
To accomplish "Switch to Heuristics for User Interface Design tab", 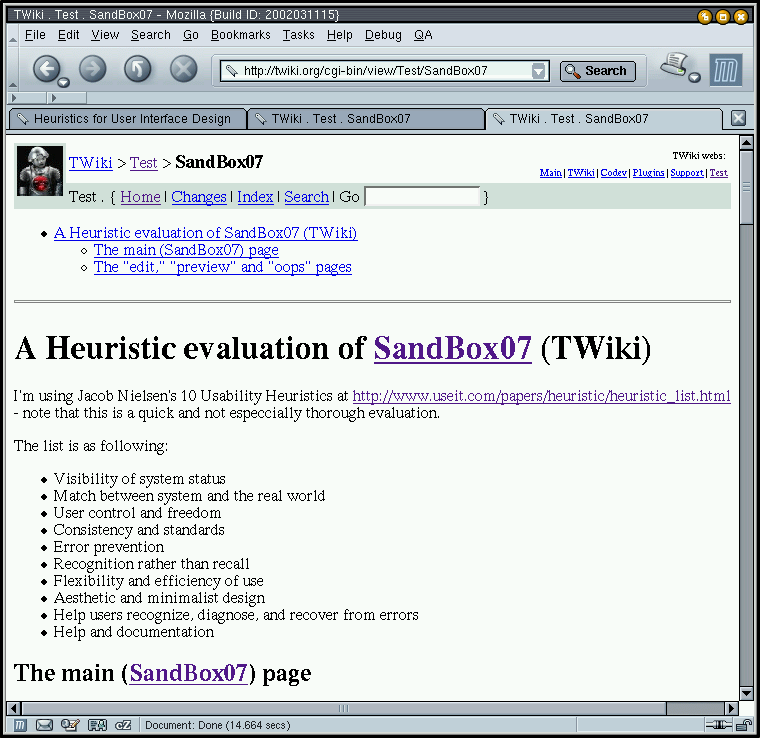I will [128, 119].
